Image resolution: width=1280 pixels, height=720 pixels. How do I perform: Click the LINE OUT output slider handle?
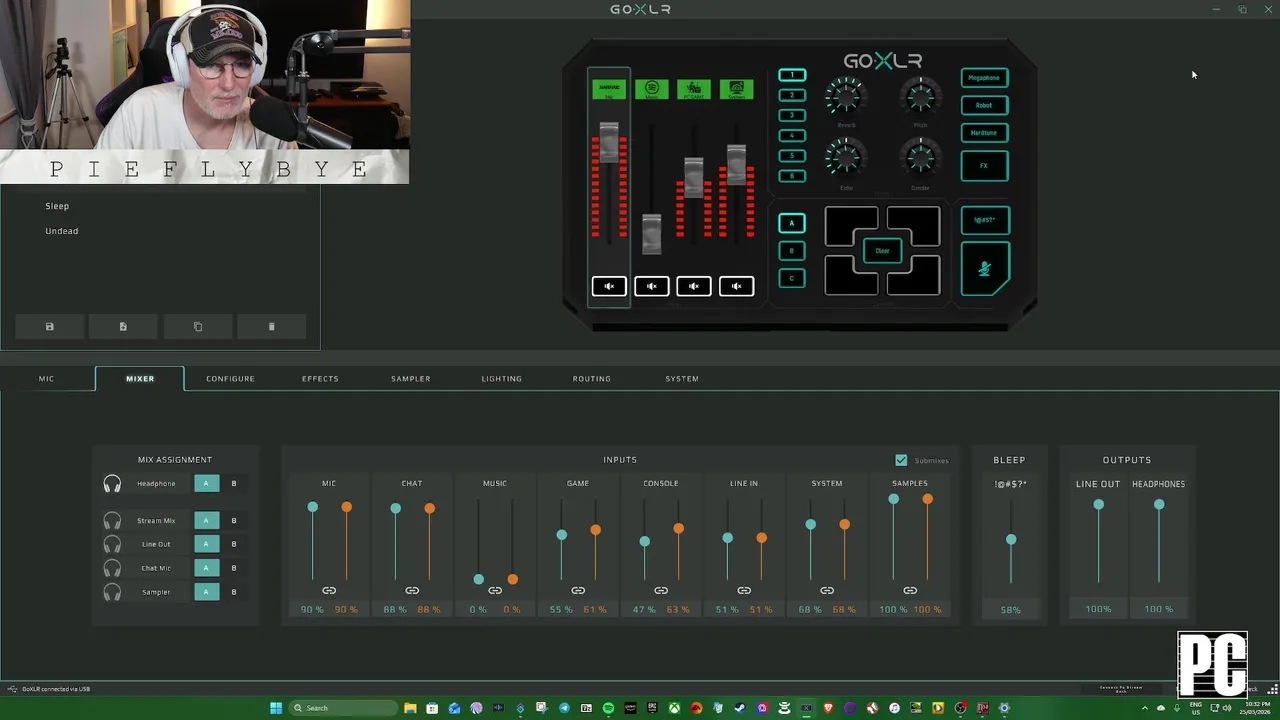tap(1098, 505)
